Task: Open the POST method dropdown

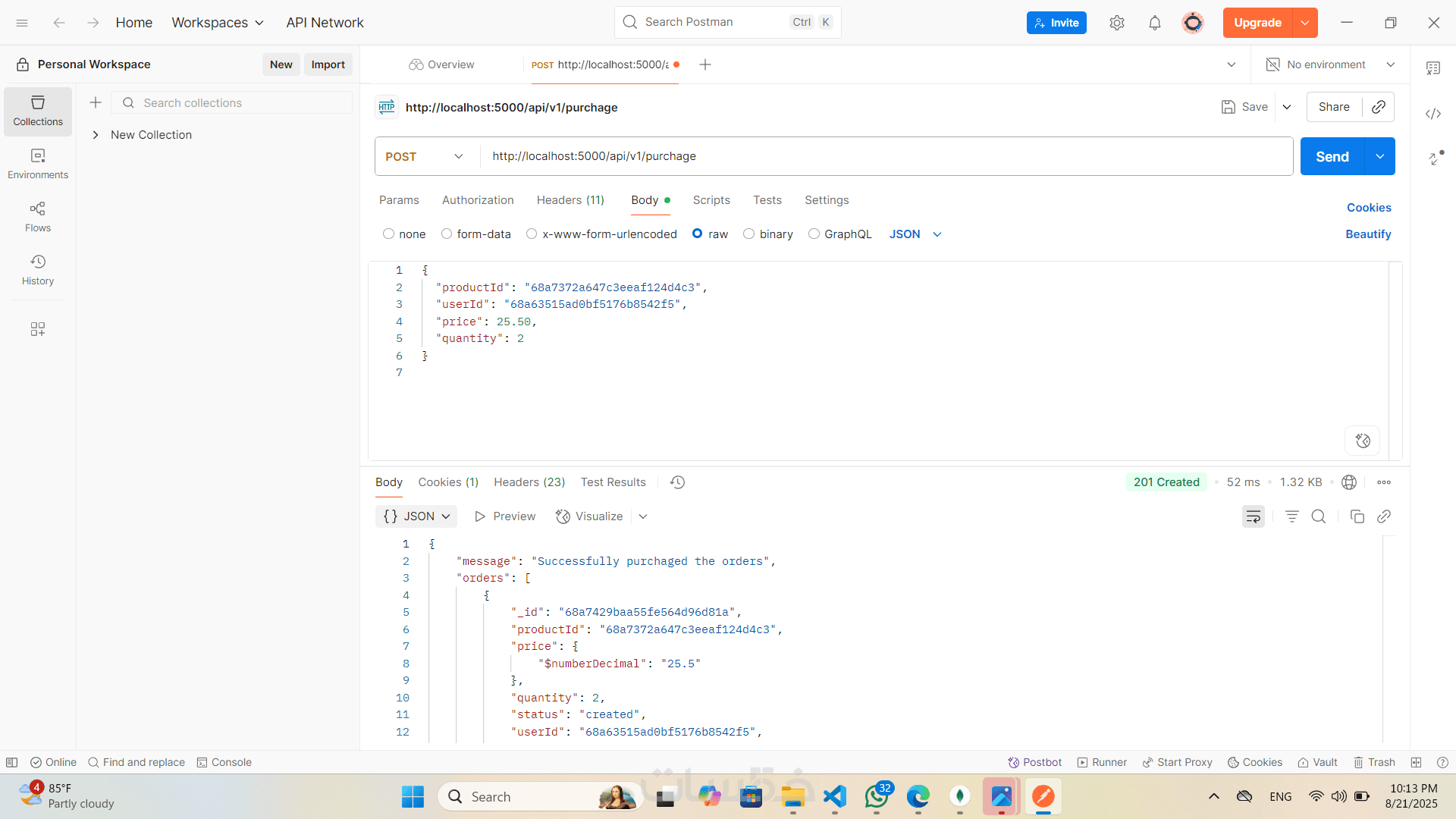Action: [425, 156]
